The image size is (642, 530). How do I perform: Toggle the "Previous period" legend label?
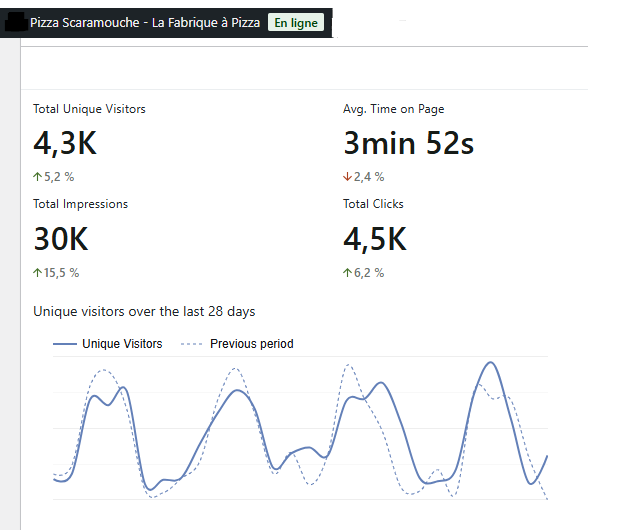251,344
